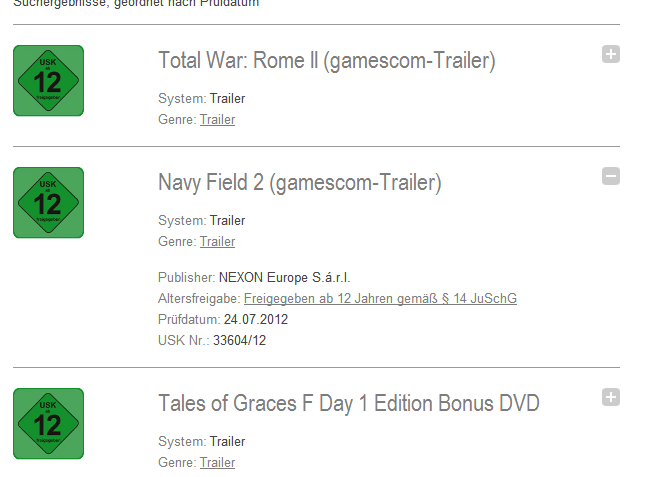This screenshot has width=650, height=477.
Task: Click USK 12 badge beside Total War: Rome II
Action: tap(48, 80)
